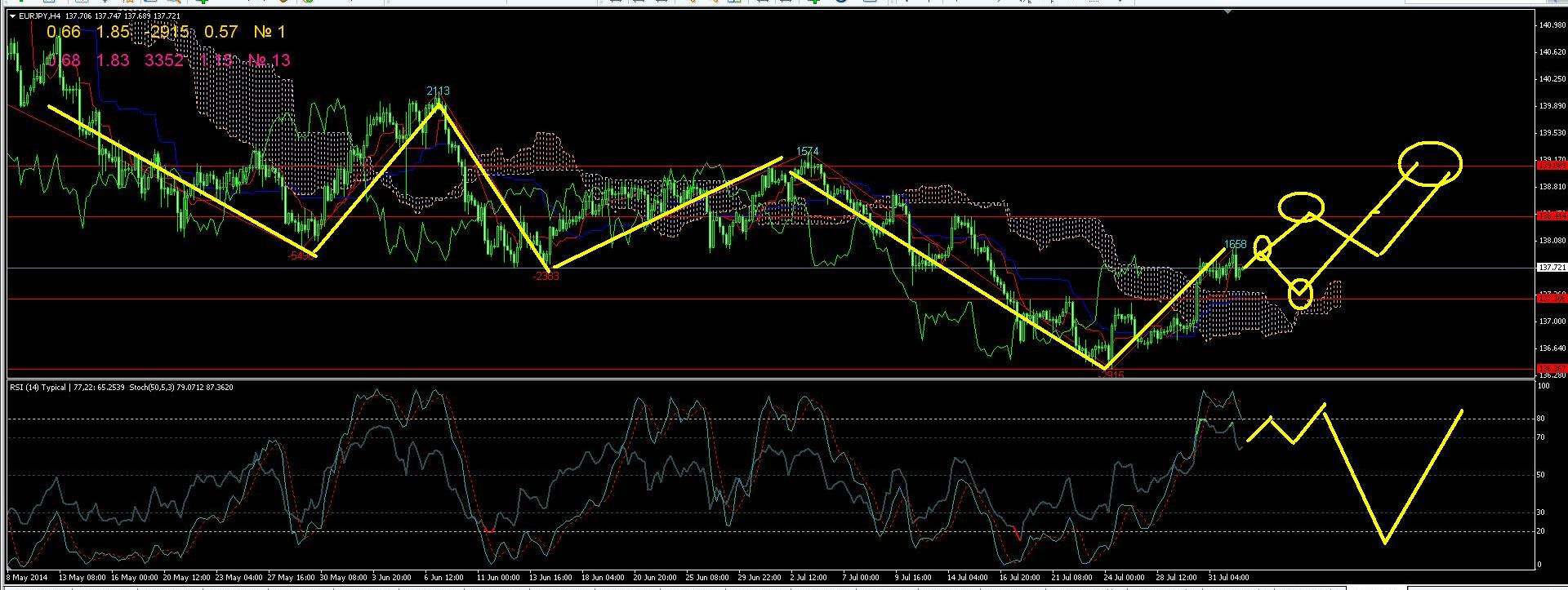The height and width of the screenshot is (590, 1568).
Task: Click the 11 Jun 00:00 time axis label
Action: pos(497,577)
